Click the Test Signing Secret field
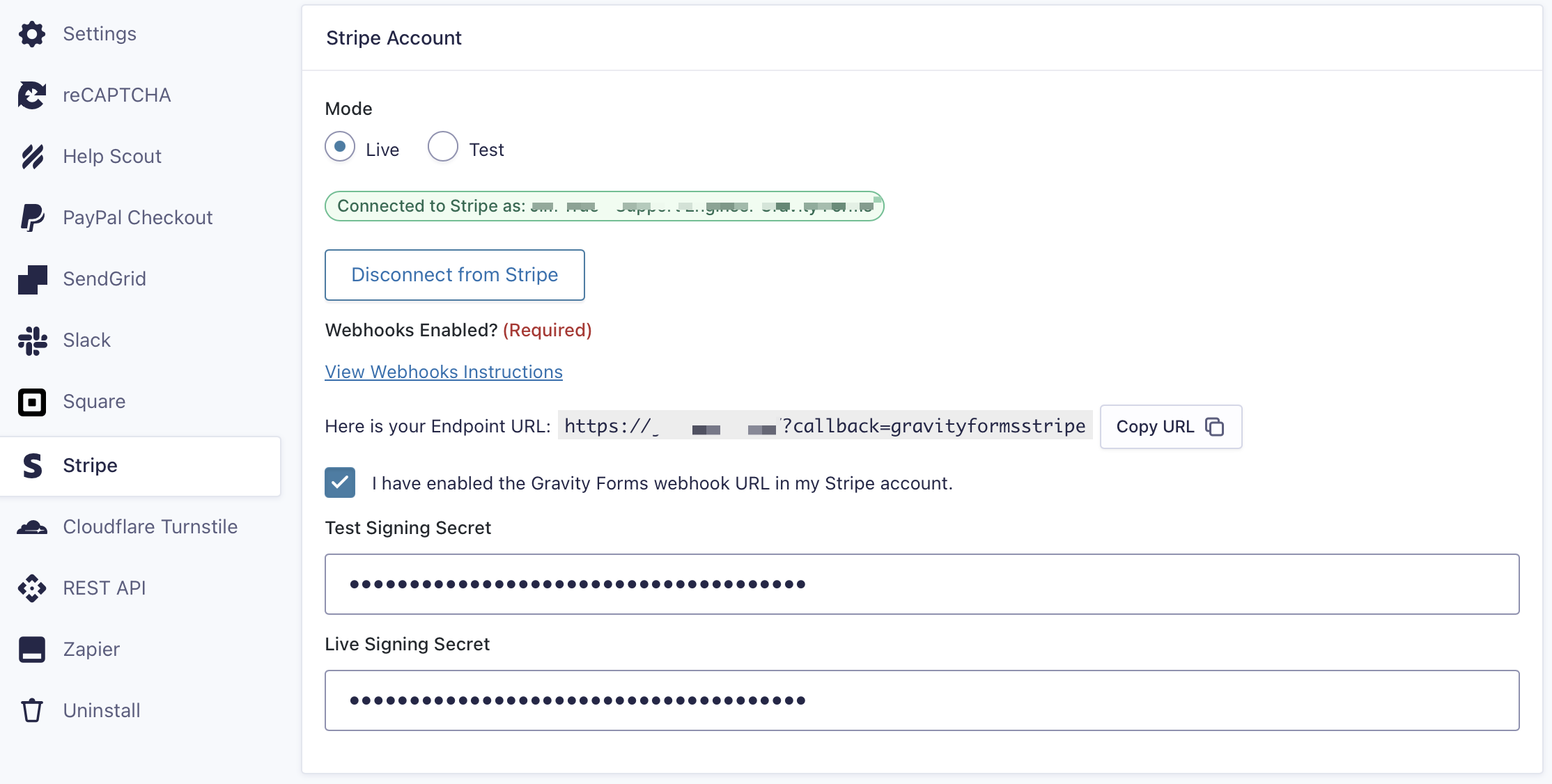The image size is (1552, 784). coord(922,584)
